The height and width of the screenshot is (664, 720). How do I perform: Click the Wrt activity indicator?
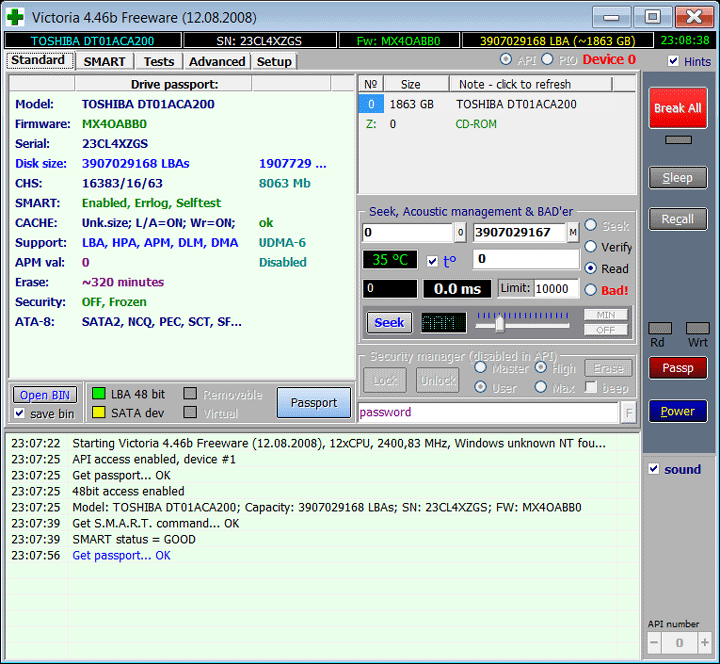tap(698, 328)
